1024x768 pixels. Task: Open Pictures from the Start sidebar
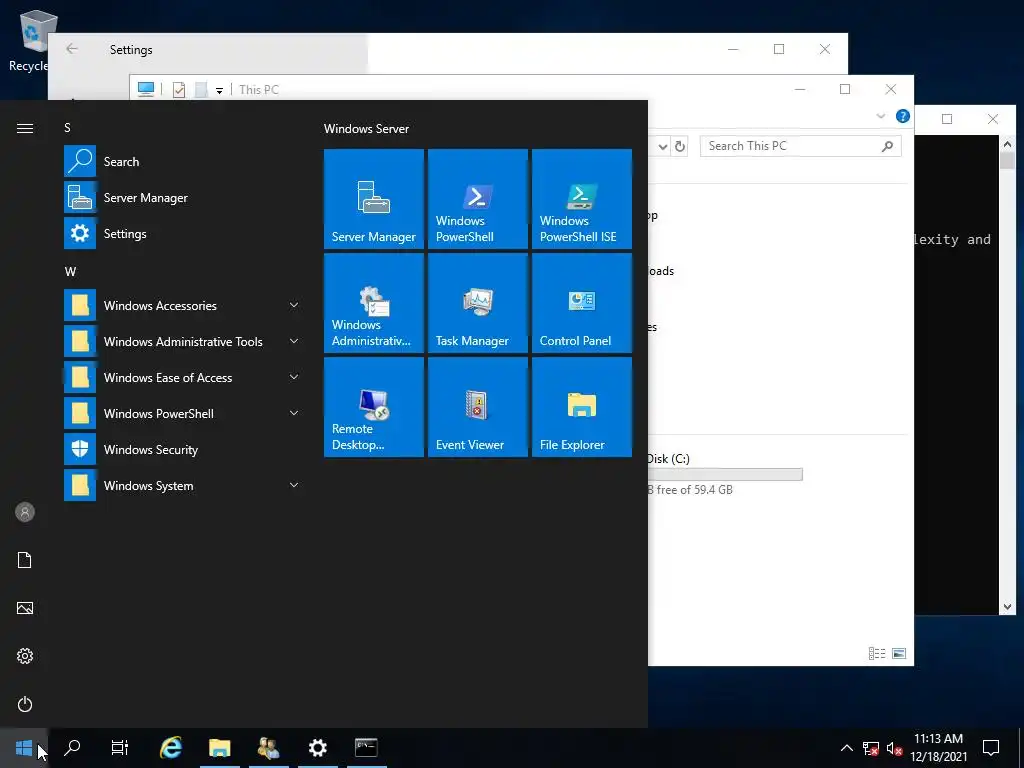point(25,608)
